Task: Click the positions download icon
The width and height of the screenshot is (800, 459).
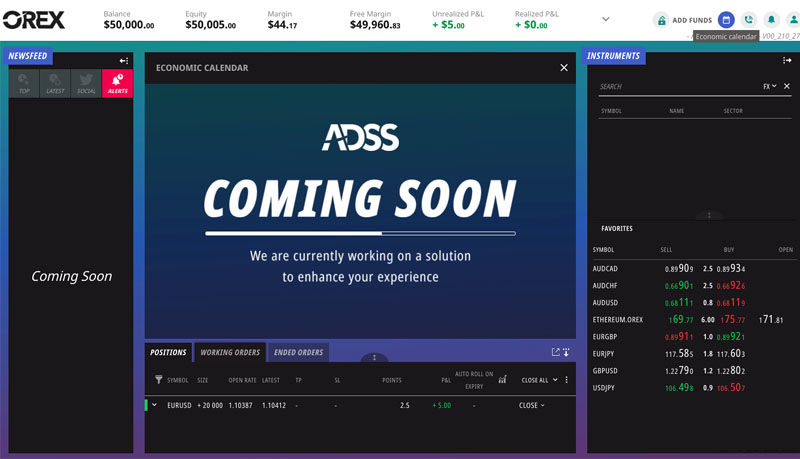Action: tap(566, 352)
